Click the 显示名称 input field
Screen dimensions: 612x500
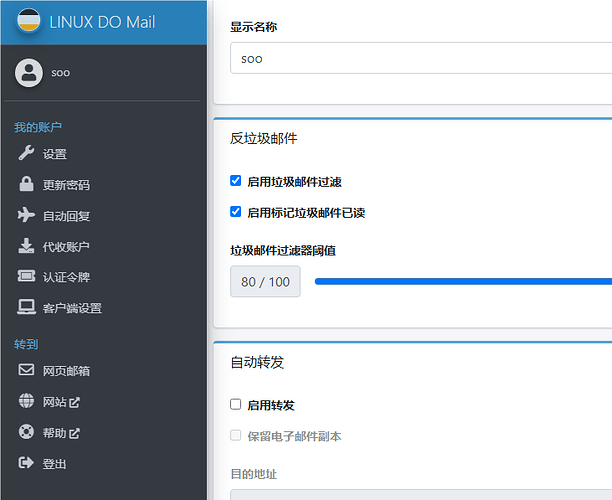421,58
